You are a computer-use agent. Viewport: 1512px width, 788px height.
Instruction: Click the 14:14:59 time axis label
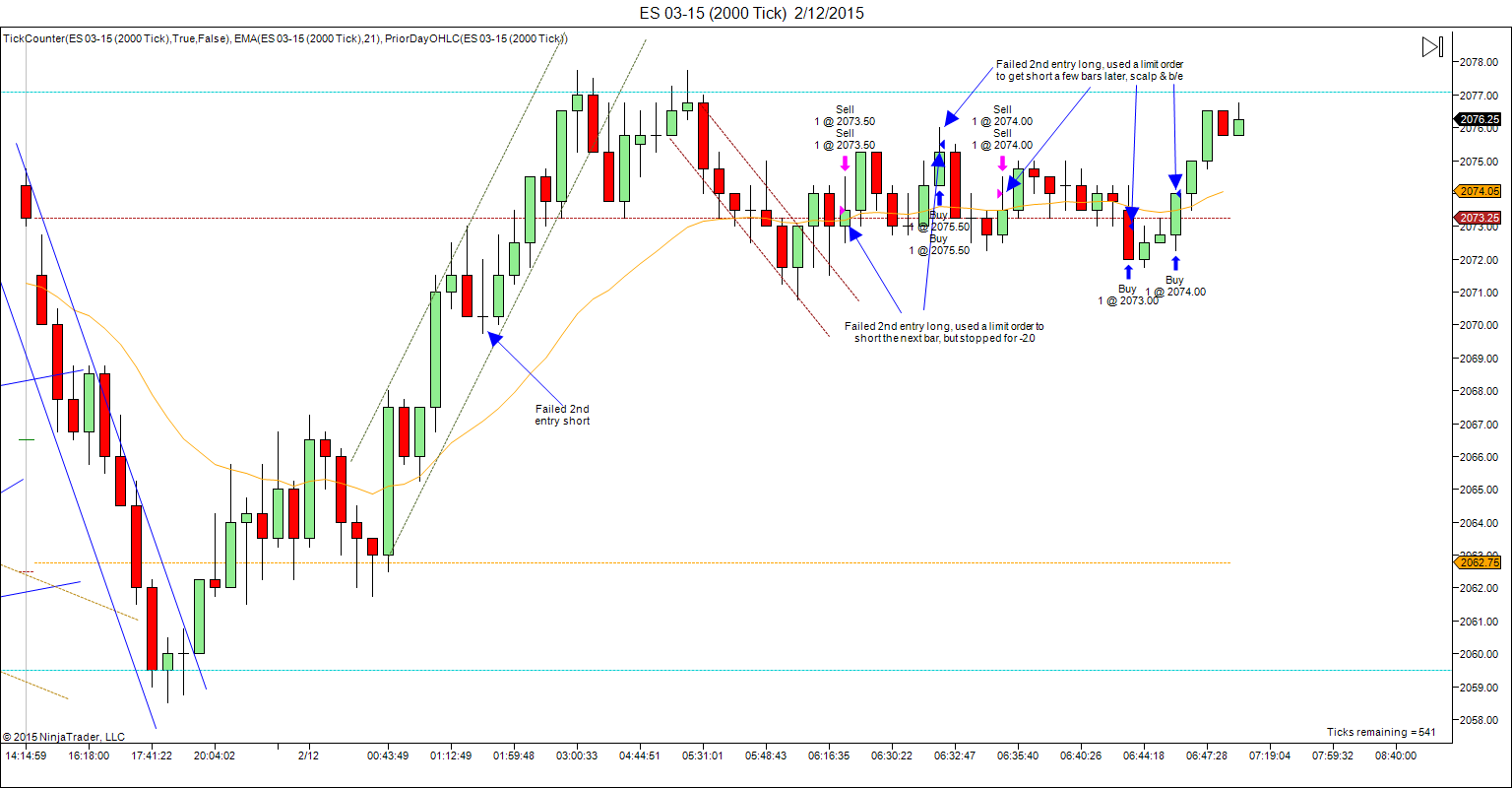pos(26,756)
